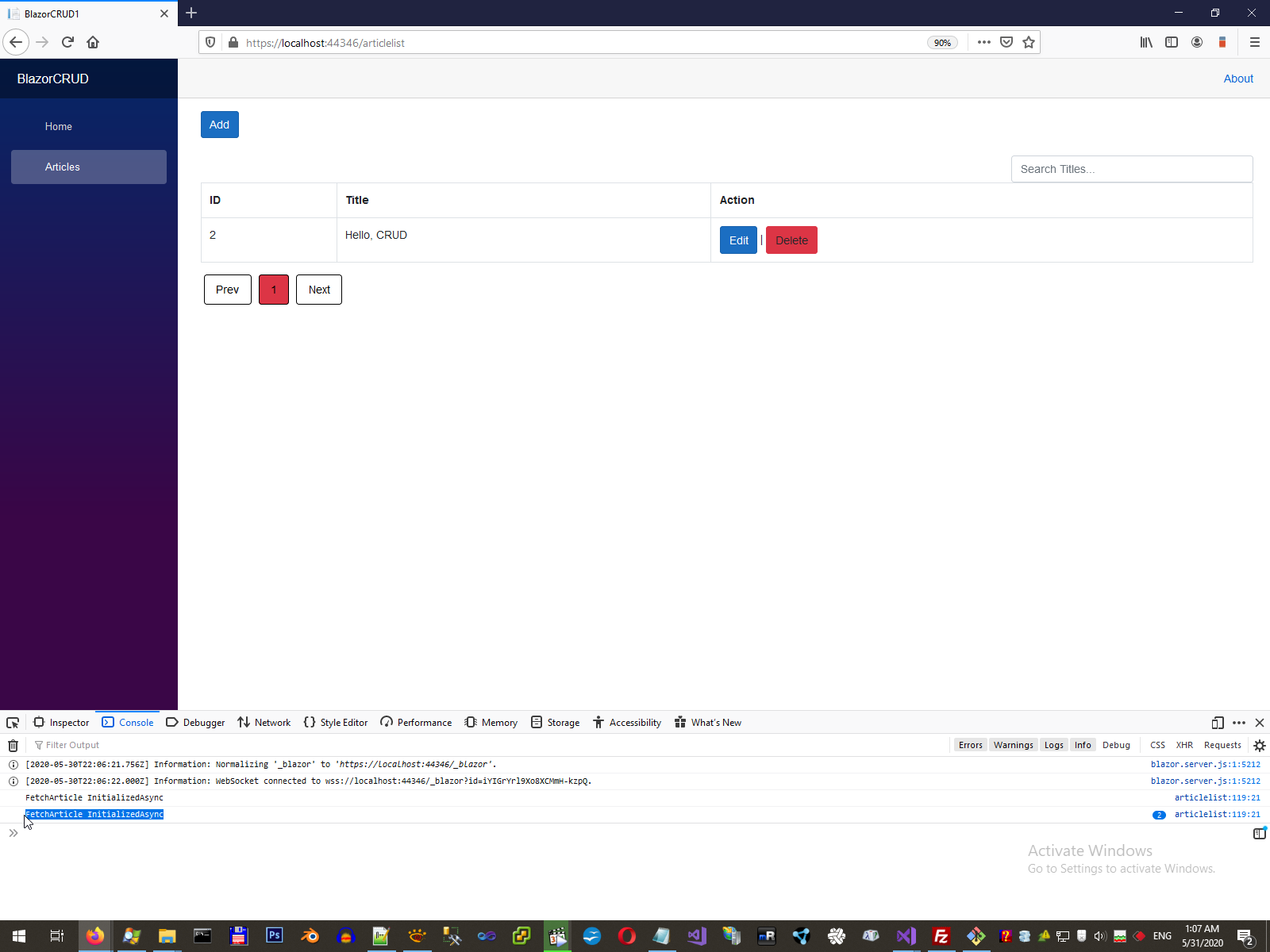Open the Performance tab
The width and height of the screenshot is (1270, 952).
[416, 723]
